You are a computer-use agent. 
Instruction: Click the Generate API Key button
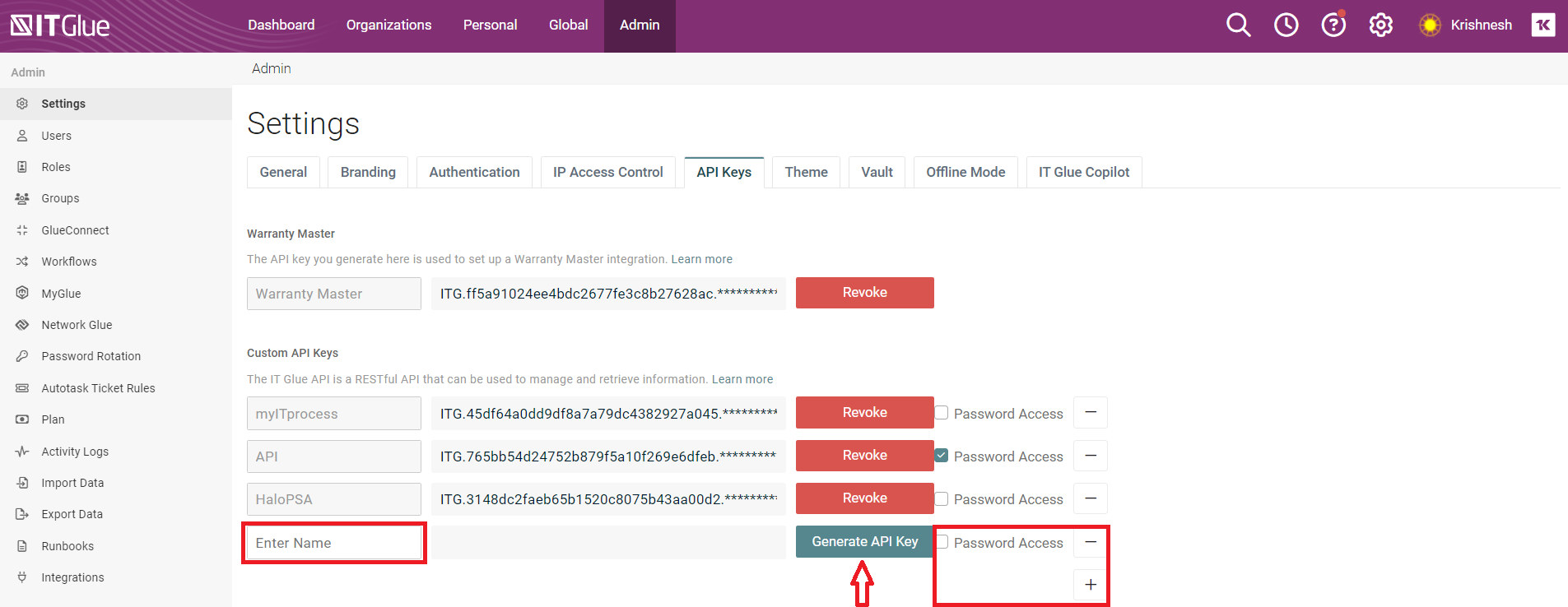coord(865,541)
